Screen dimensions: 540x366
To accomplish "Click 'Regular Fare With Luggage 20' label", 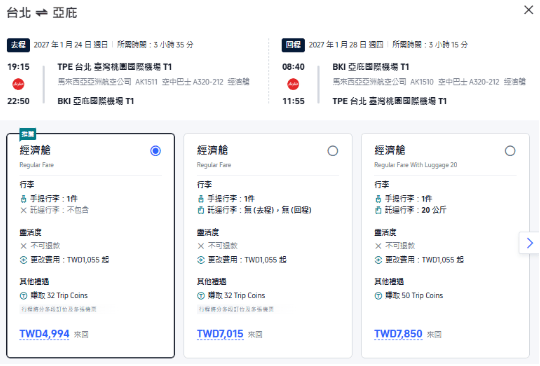I will pos(416,165).
